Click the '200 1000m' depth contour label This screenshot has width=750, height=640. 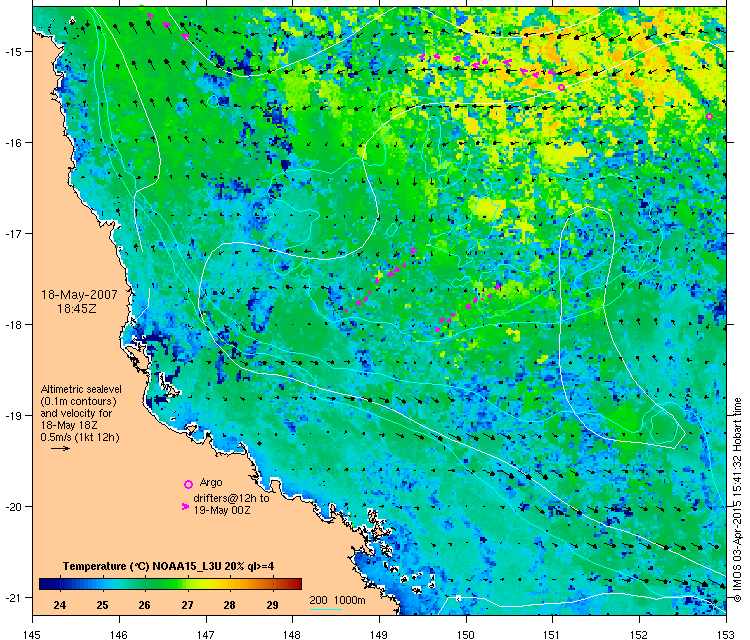(x=337, y=600)
